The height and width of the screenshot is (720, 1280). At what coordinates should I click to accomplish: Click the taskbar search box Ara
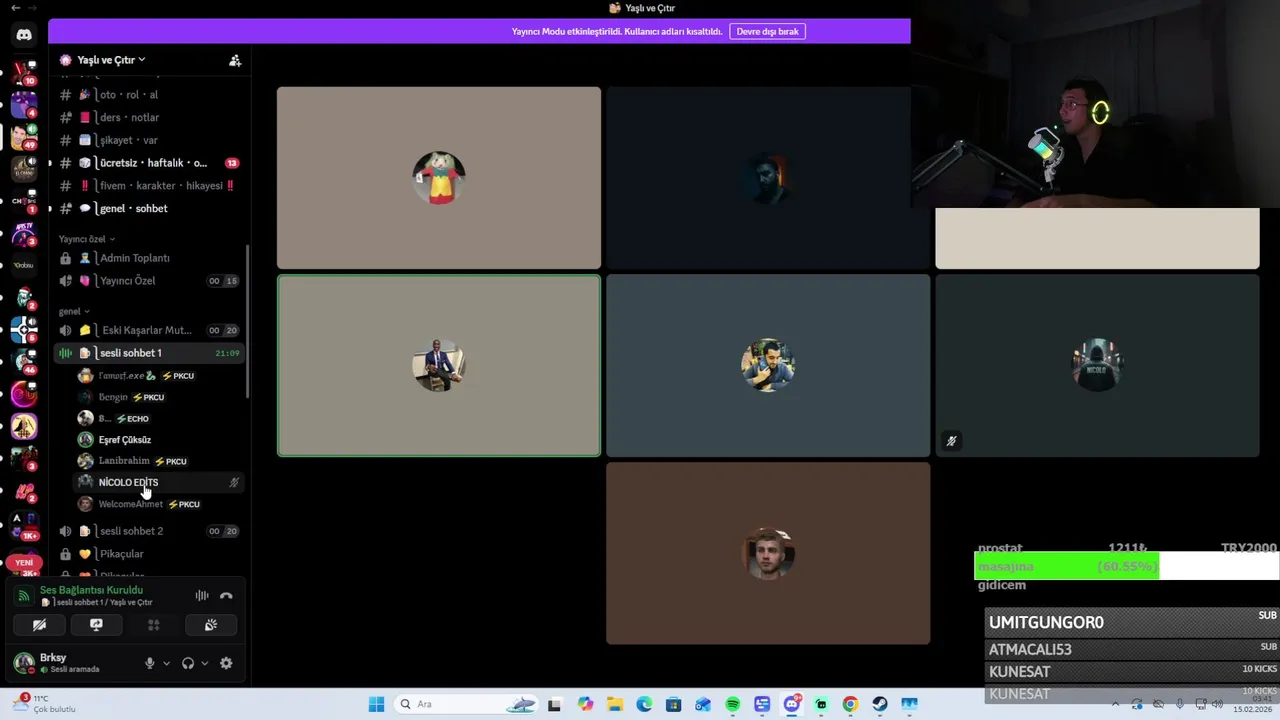click(x=466, y=704)
